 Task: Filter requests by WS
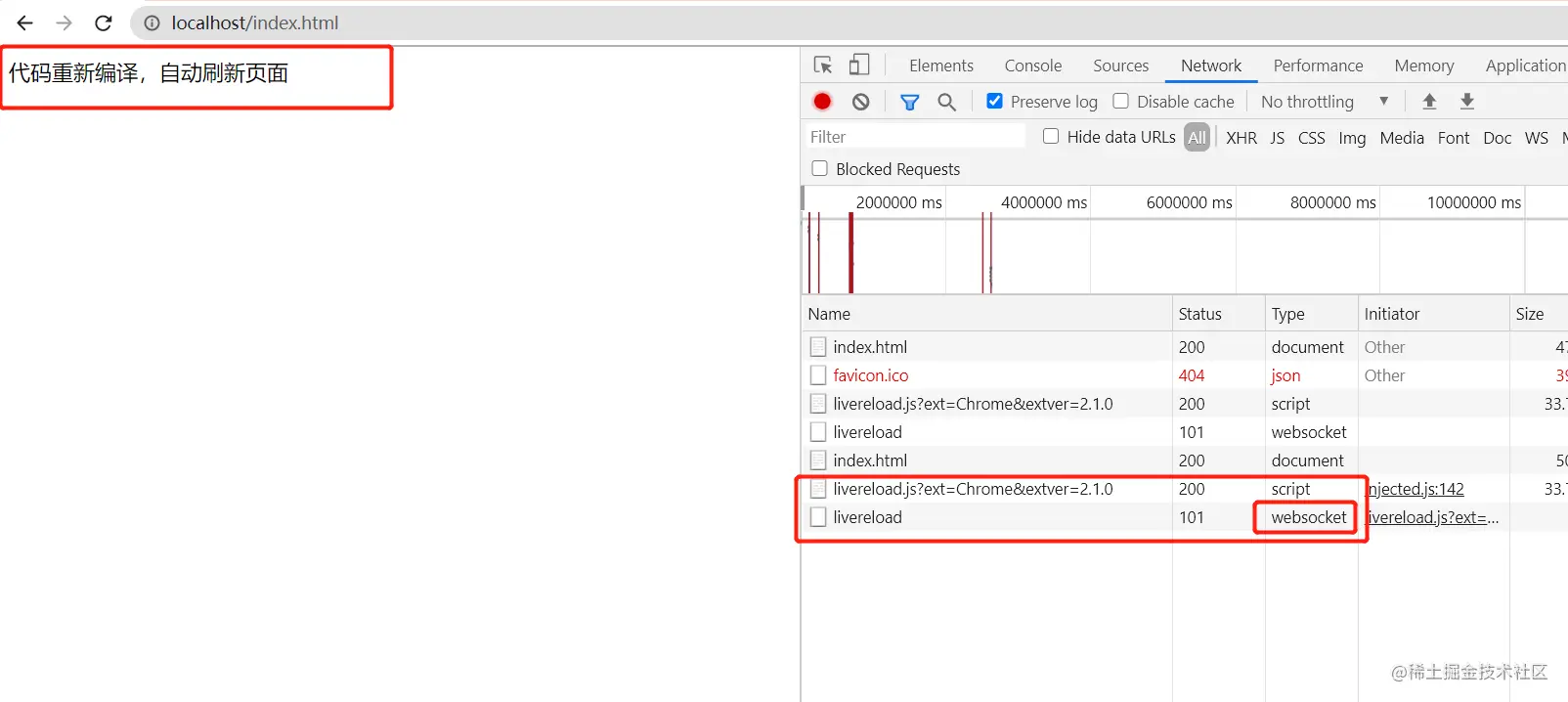[1536, 138]
